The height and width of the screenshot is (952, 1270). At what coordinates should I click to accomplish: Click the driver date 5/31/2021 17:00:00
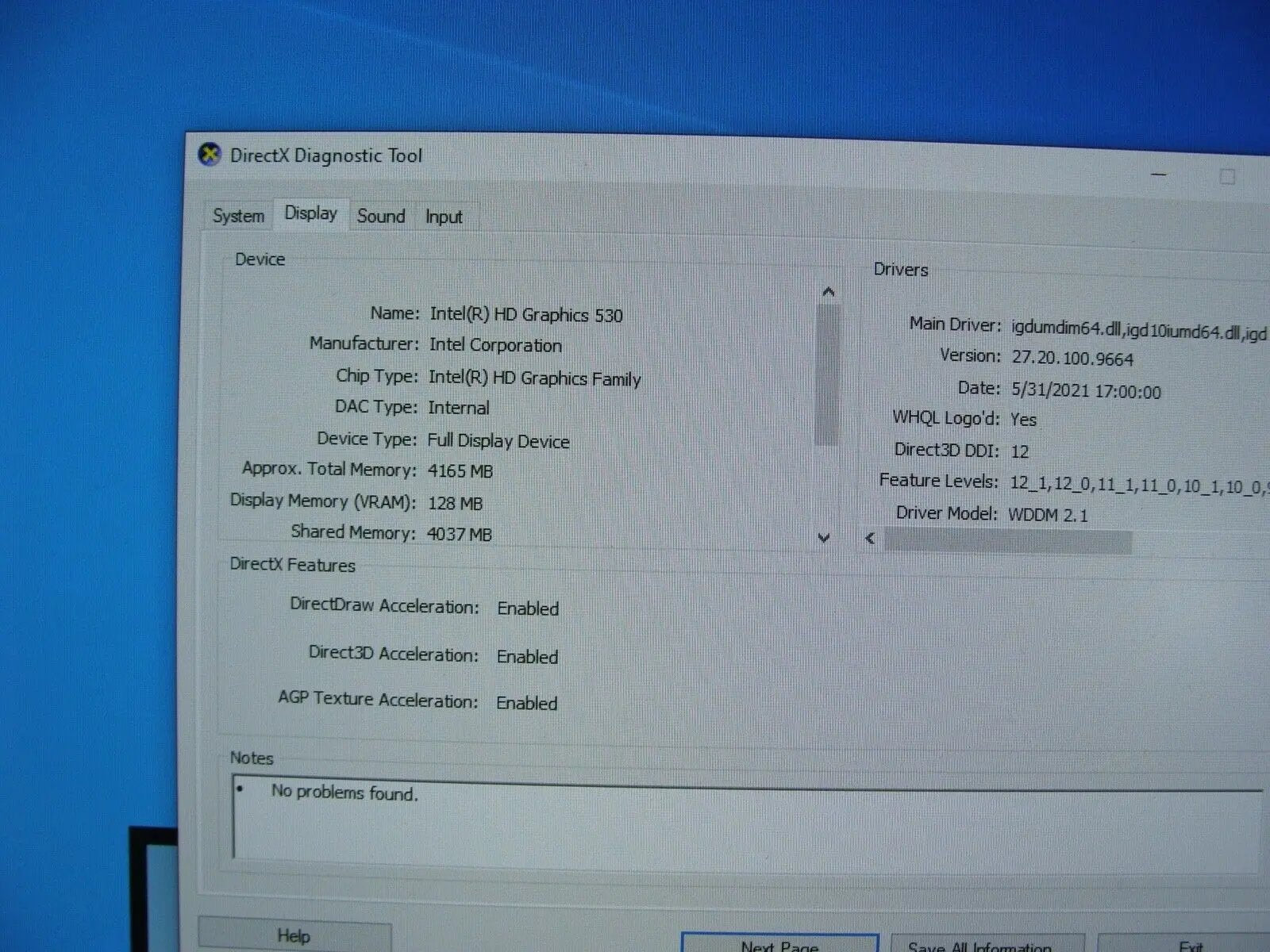point(1086,391)
